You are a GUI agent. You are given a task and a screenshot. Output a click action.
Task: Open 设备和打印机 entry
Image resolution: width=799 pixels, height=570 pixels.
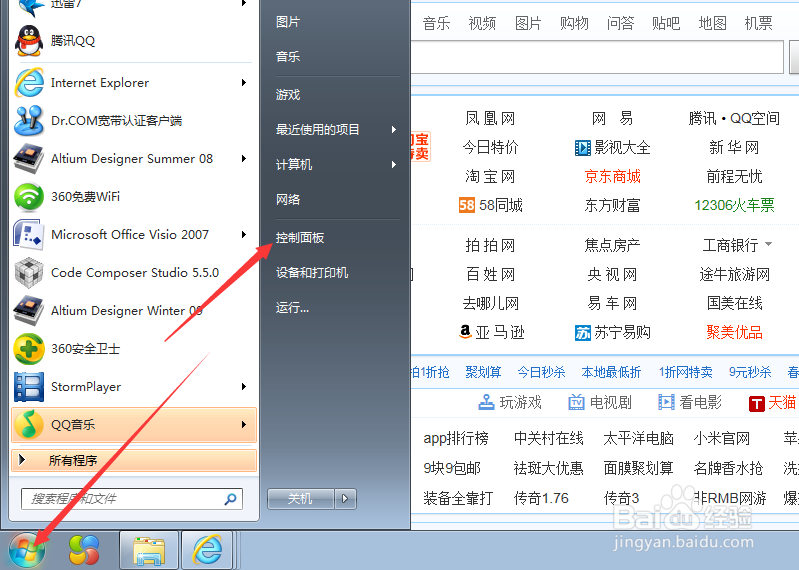(x=312, y=273)
